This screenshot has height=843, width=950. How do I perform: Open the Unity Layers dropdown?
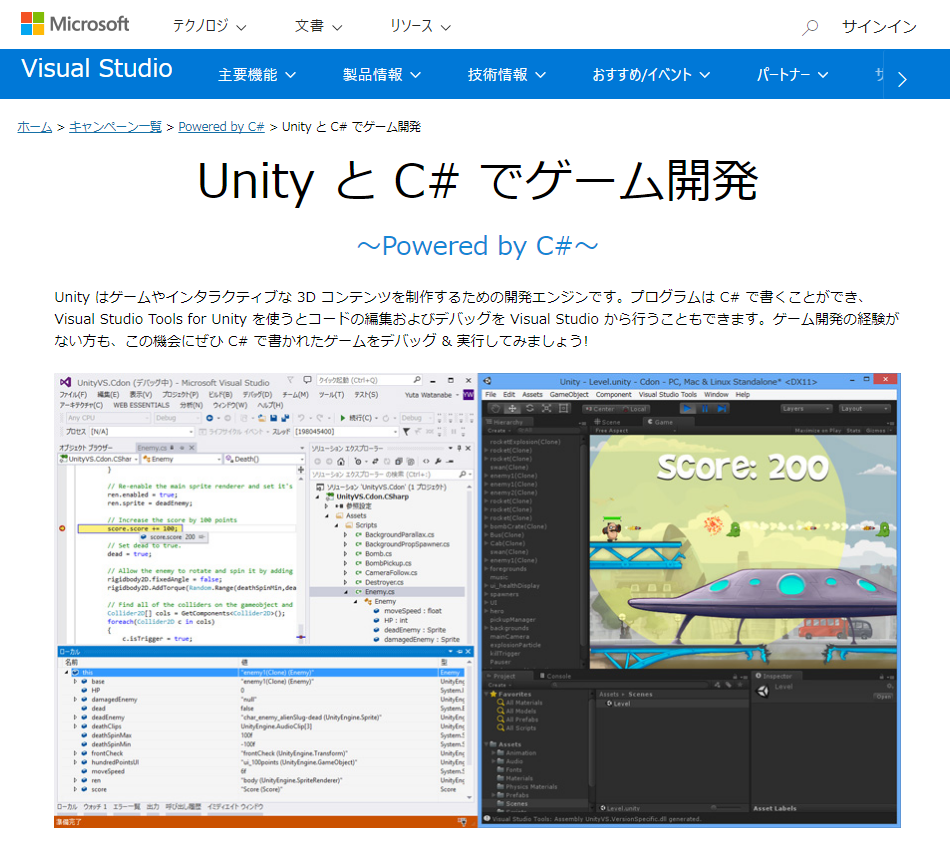point(805,408)
